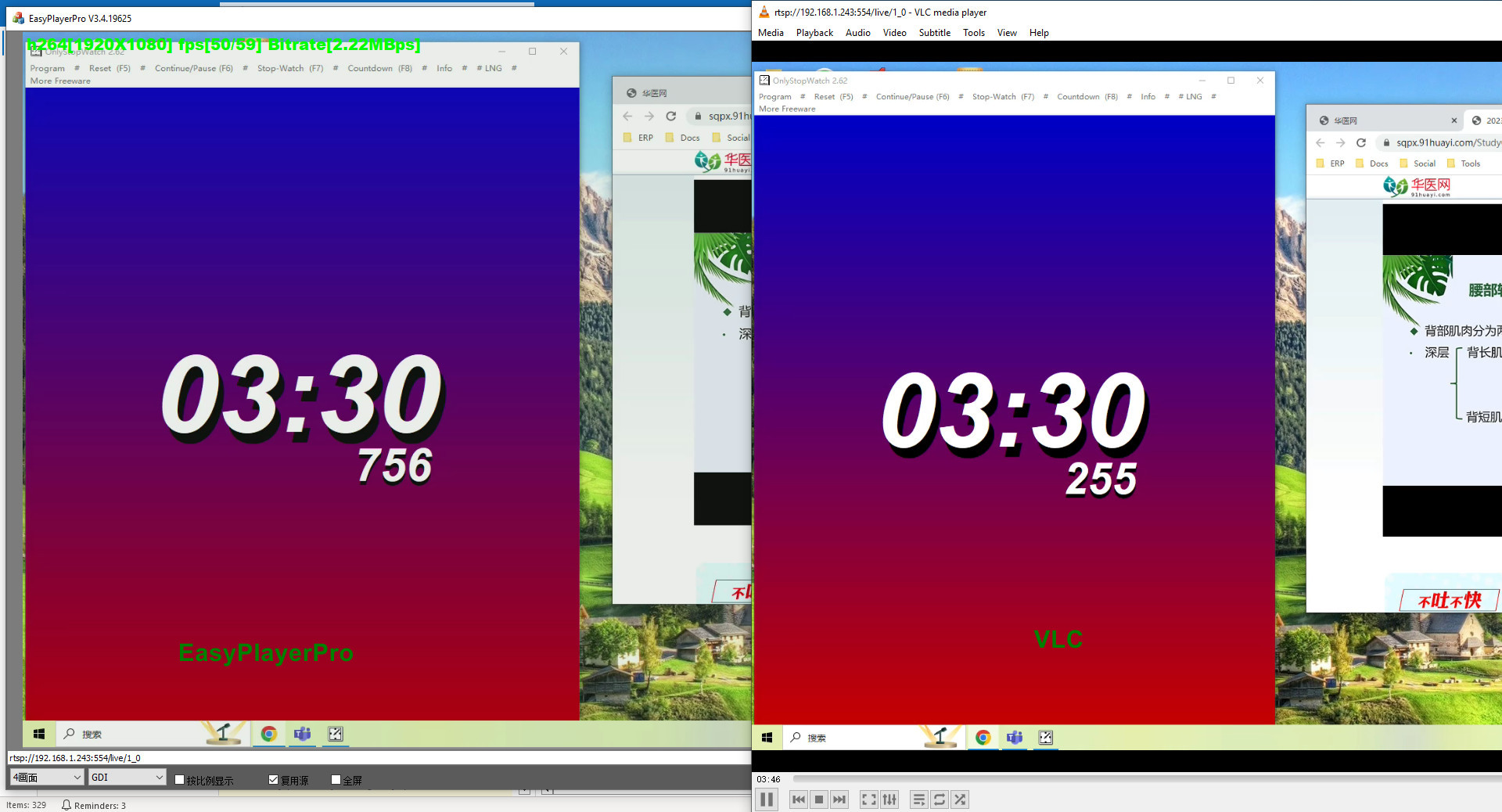Image resolution: width=1502 pixels, height=812 pixels.
Task: Stop VLC playback
Action: (818, 799)
